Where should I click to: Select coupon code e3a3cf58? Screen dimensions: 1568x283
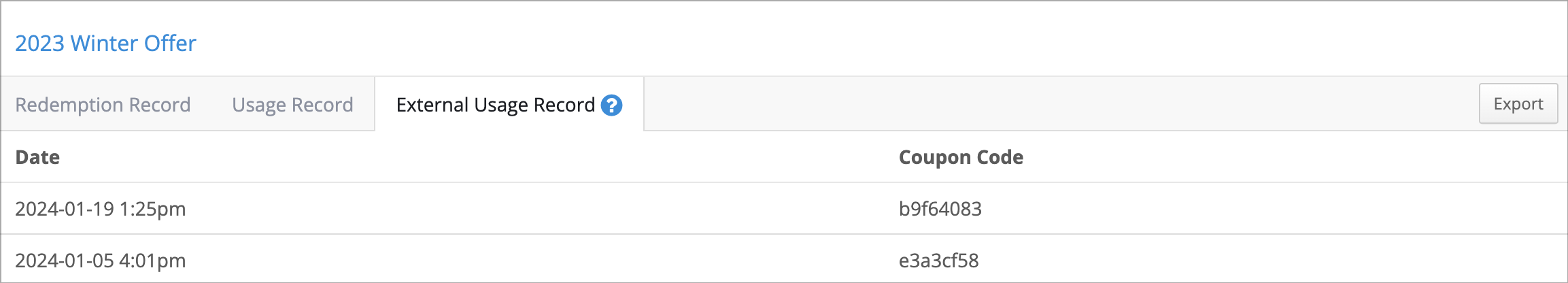939,261
